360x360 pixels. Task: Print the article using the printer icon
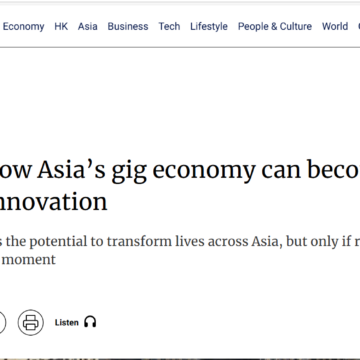(x=31, y=322)
